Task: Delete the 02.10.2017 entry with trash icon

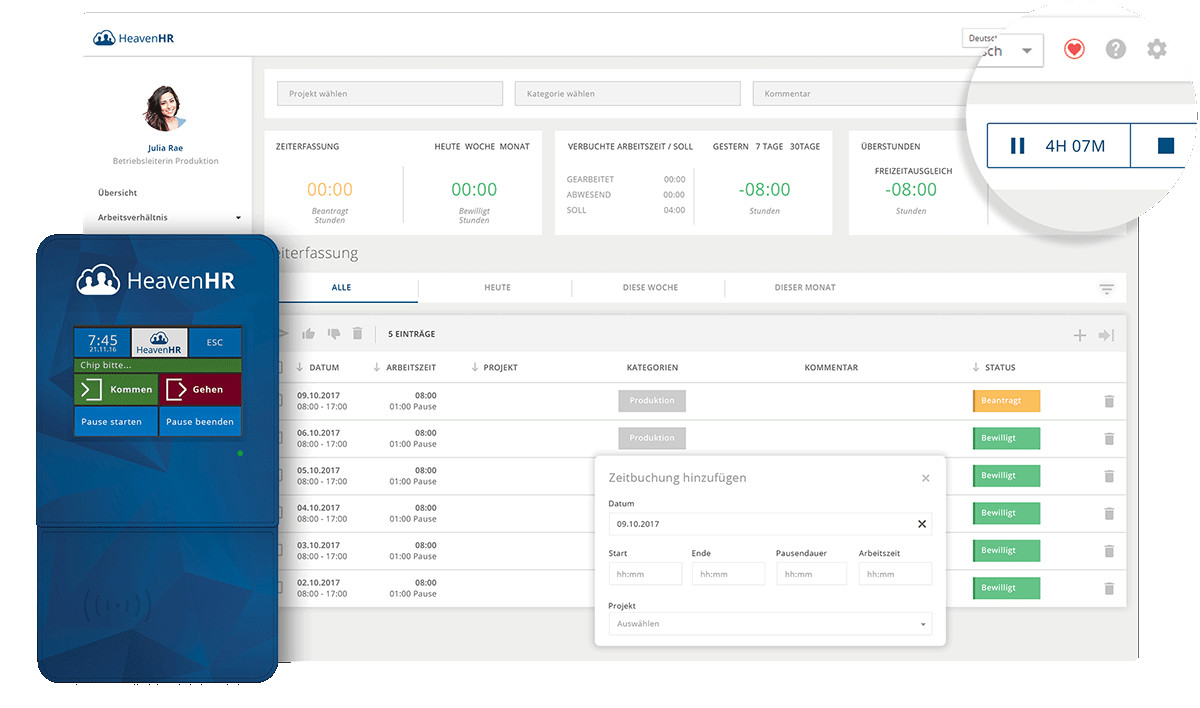Action: point(1108,588)
